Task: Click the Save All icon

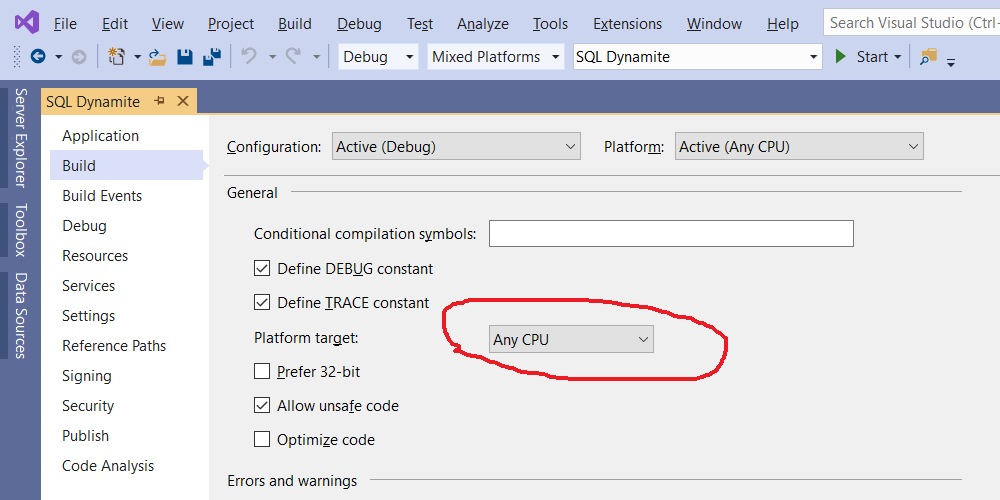Action: (212, 57)
